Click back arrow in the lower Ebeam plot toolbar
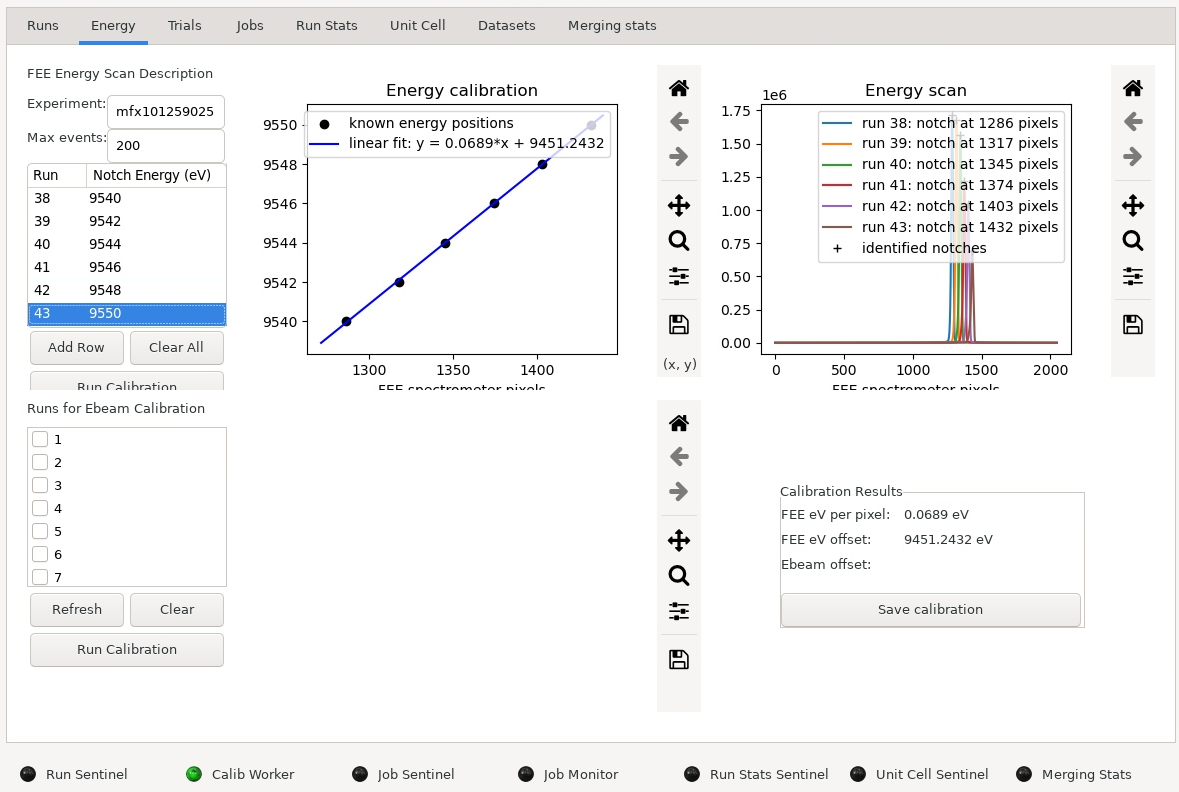The image size is (1179, 792). 678,457
